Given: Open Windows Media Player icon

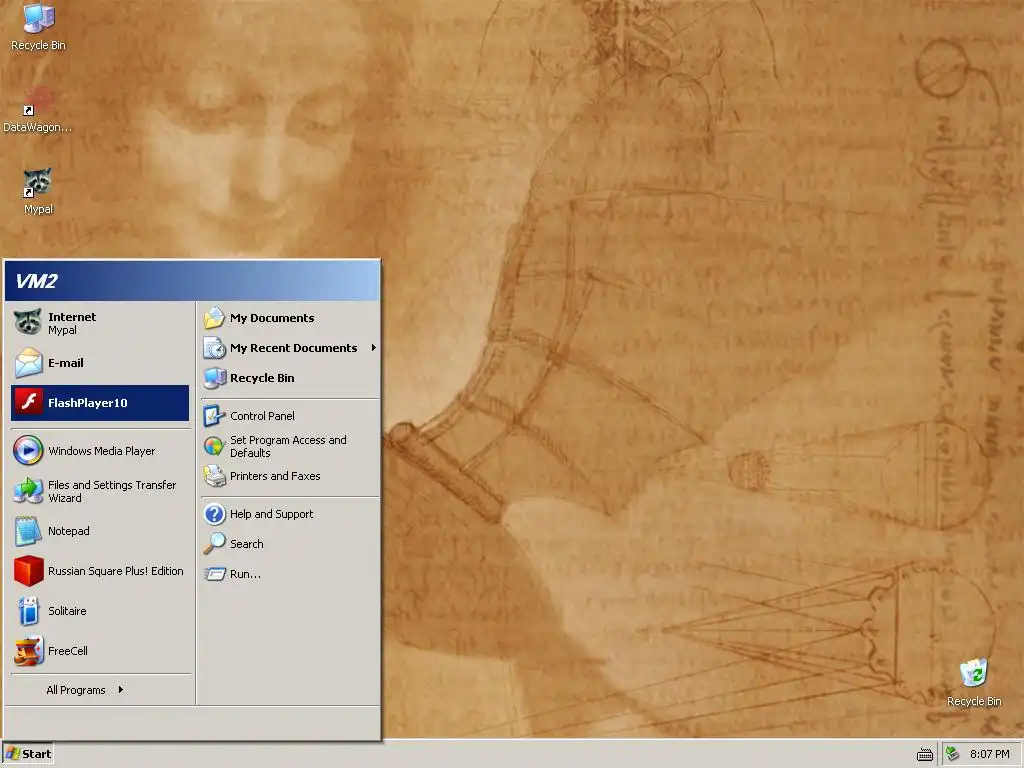Looking at the screenshot, I should (x=28, y=451).
